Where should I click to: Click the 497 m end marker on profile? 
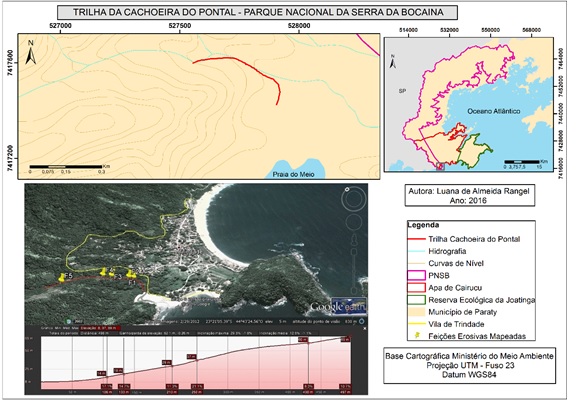click(345, 392)
